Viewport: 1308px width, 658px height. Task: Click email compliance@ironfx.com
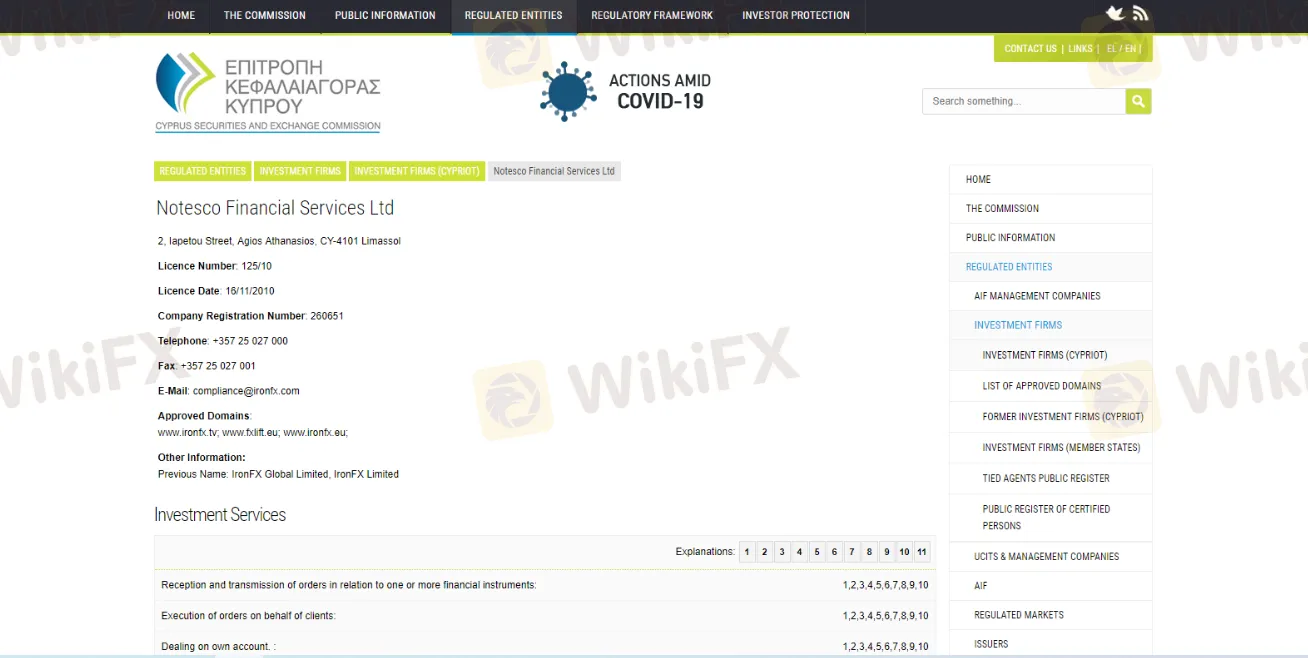point(246,391)
